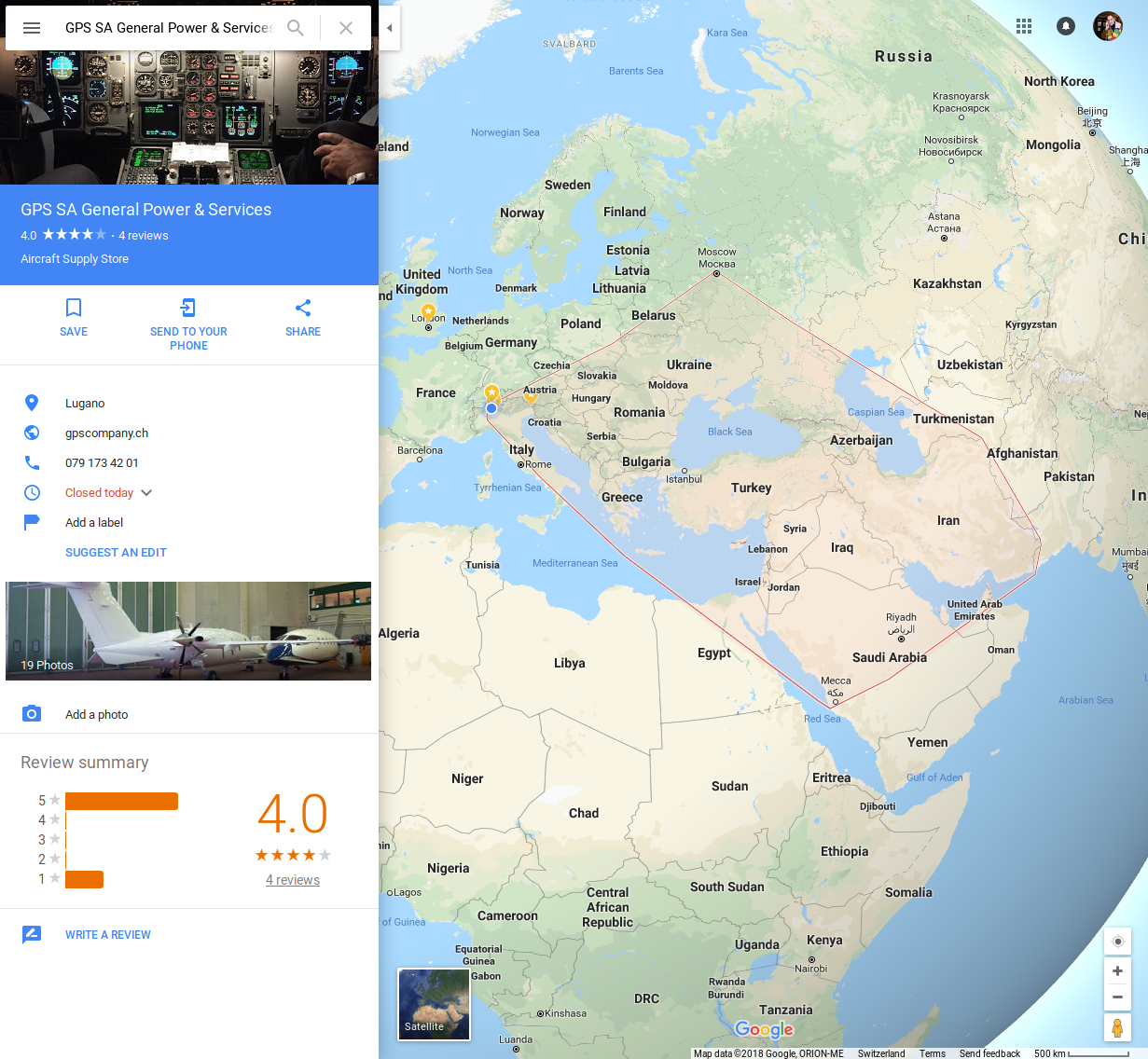The width and height of the screenshot is (1148, 1059).
Task: Open the hamburger main menu
Action: (32, 28)
